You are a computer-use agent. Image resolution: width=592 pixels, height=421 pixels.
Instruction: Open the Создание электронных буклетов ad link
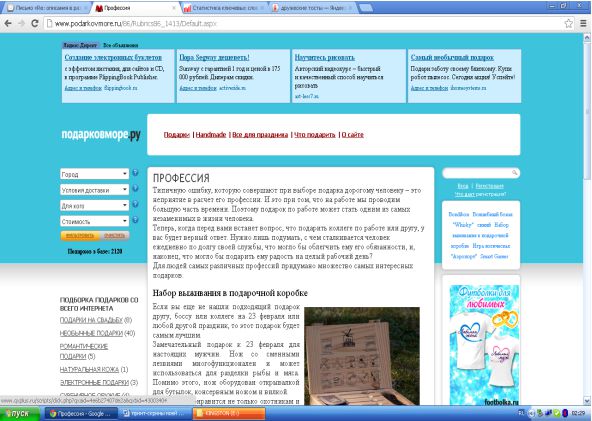113,57
